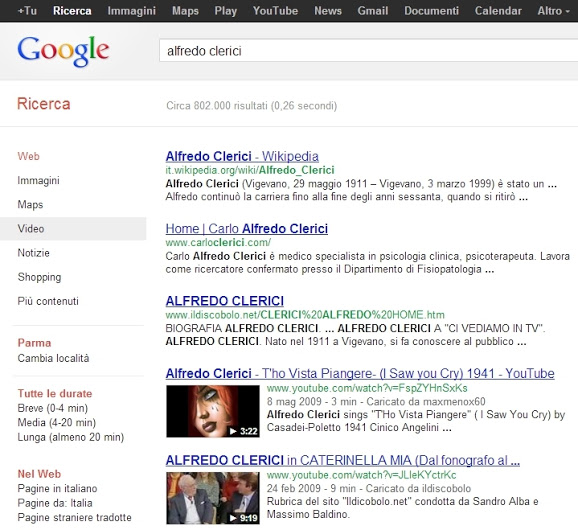
Task: Play the Caterinella Mia video thumbnail
Action: coord(213,498)
